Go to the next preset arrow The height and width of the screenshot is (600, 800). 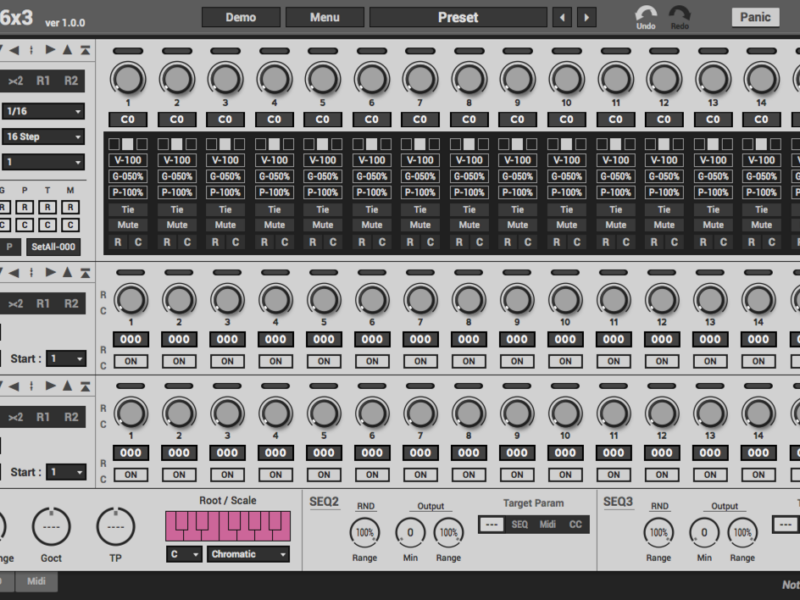point(587,17)
